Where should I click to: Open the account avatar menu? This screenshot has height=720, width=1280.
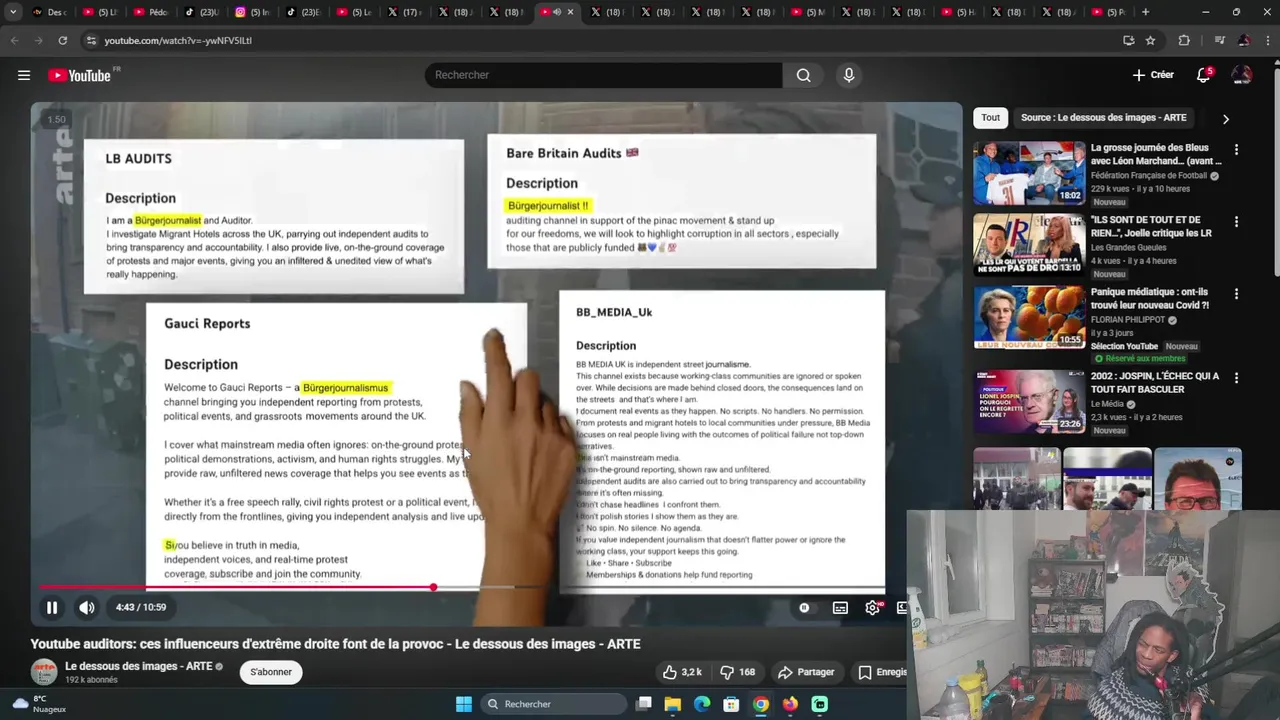(1242, 75)
